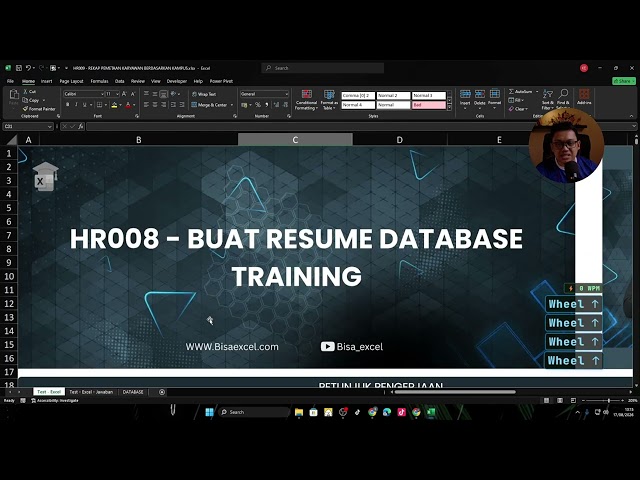
Task: Expand the cell styles gallery
Action: [449, 108]
